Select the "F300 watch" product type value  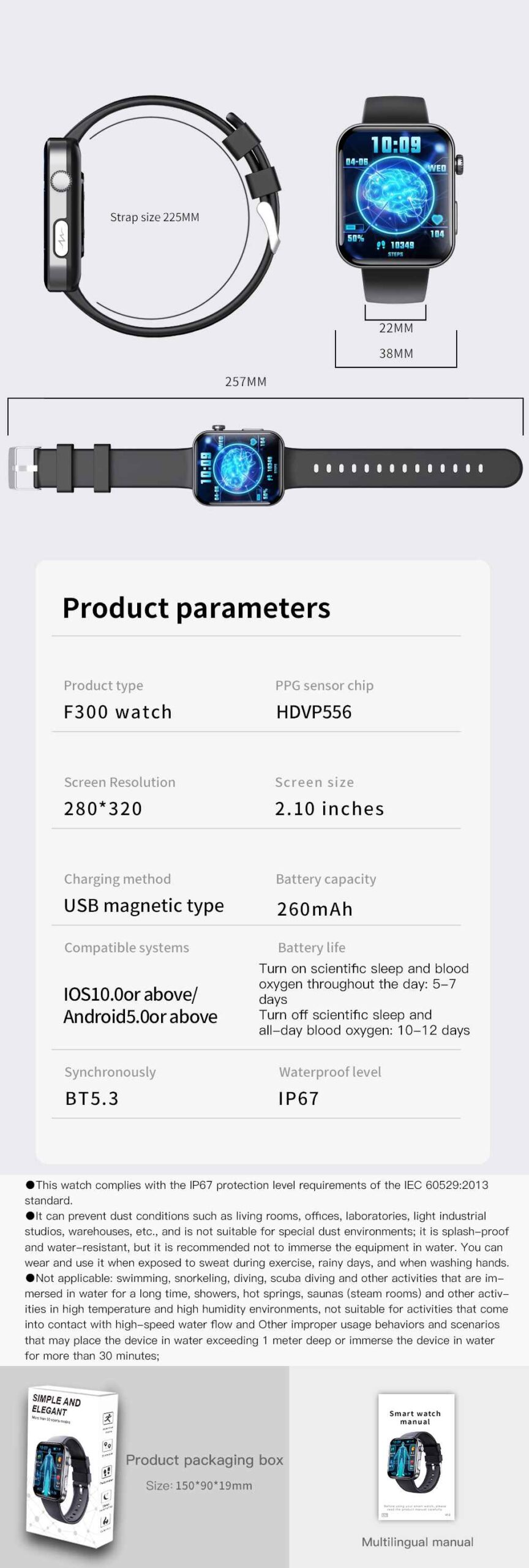pos(118,712)
